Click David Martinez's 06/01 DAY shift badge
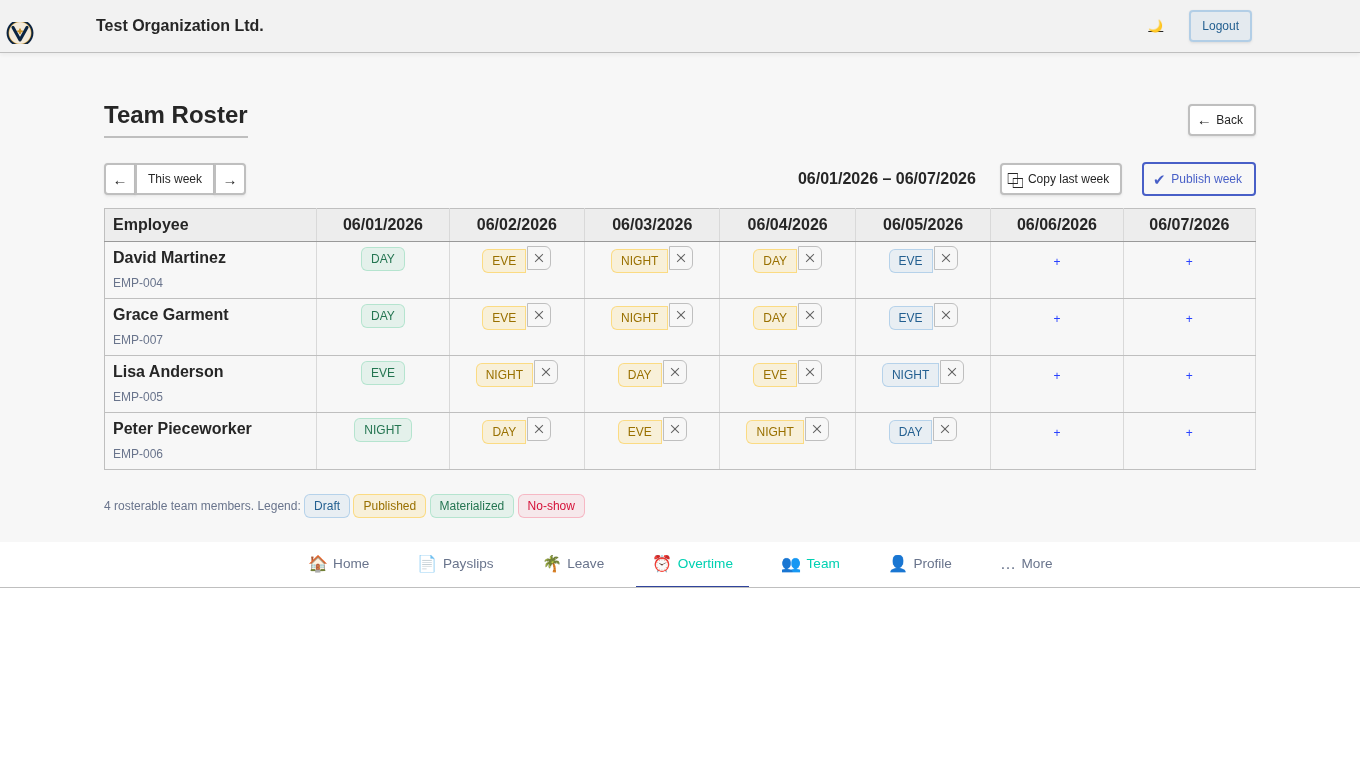Viewport: 1360px width, 768px height. [x=383, y=259]
